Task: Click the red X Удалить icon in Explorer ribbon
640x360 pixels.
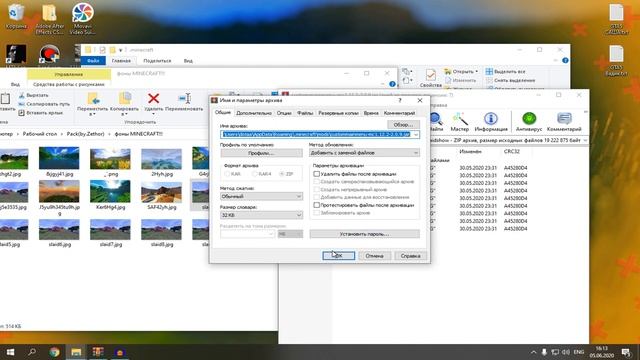Action: (153, 98)
